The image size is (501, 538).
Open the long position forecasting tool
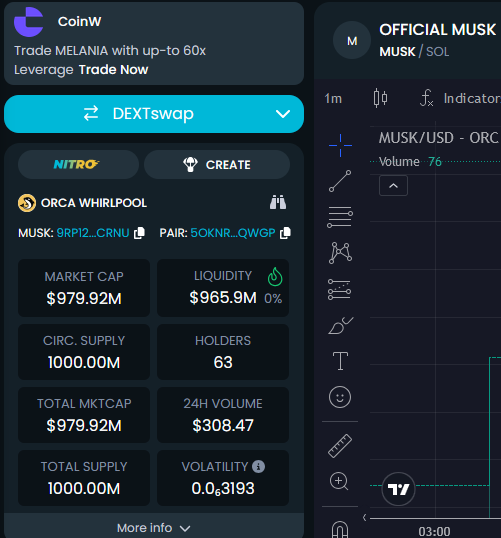pyautogui.click(x=339, y=289)
